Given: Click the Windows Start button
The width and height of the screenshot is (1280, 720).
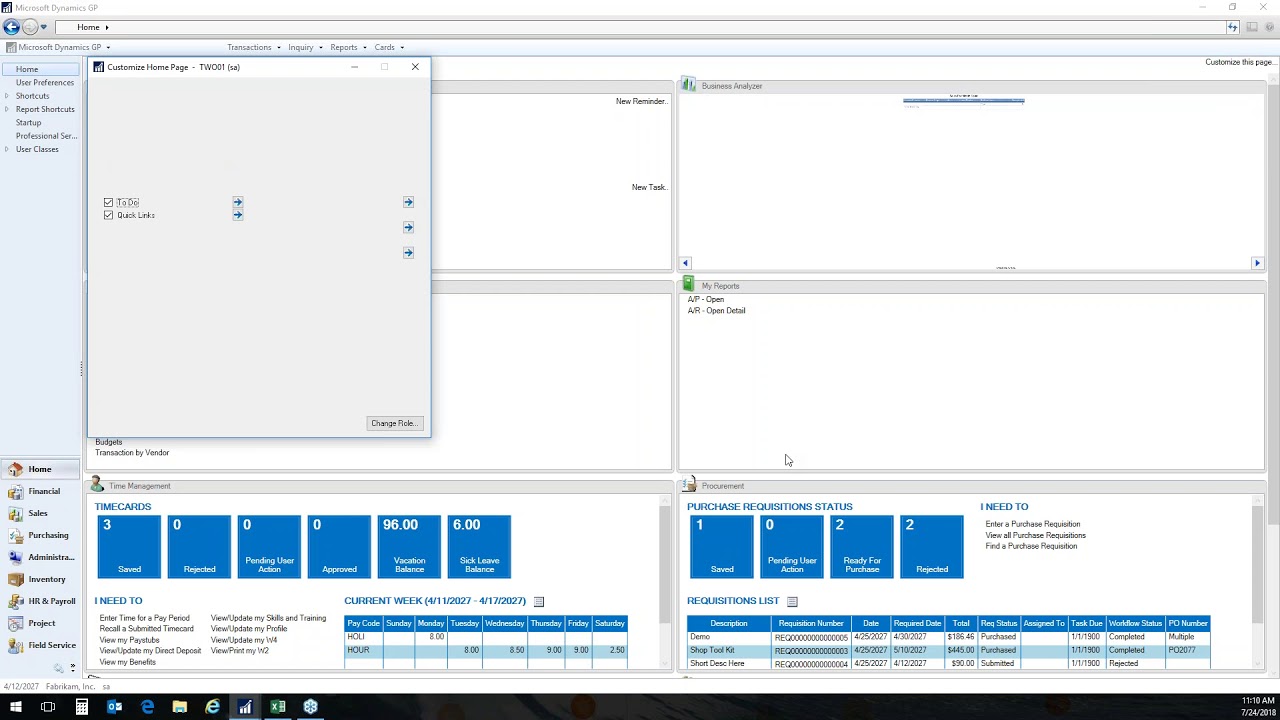Looking at the screenshot, I should tap(16, 707).
